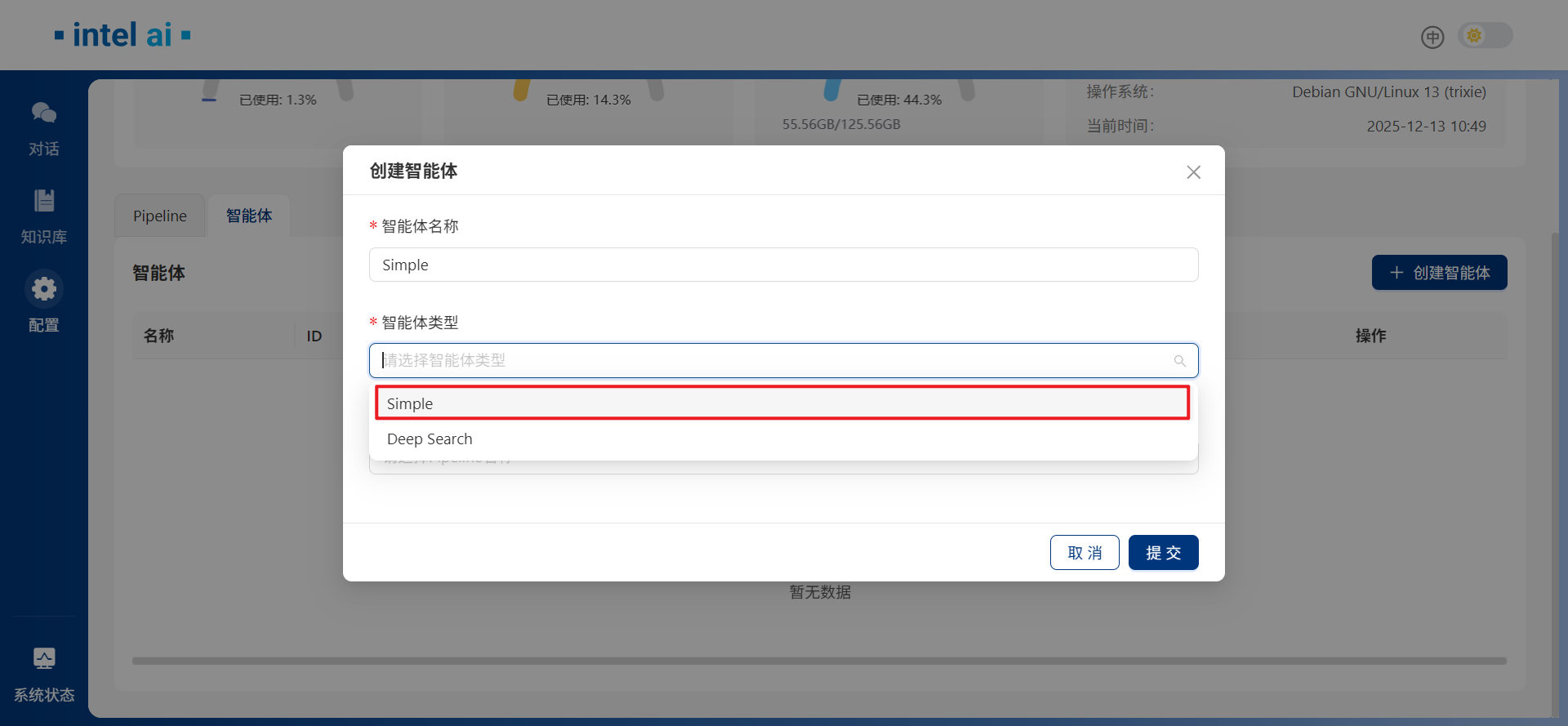Submit the form with 提交 button
1568x726 pixels.
(x=1163, y=553)
